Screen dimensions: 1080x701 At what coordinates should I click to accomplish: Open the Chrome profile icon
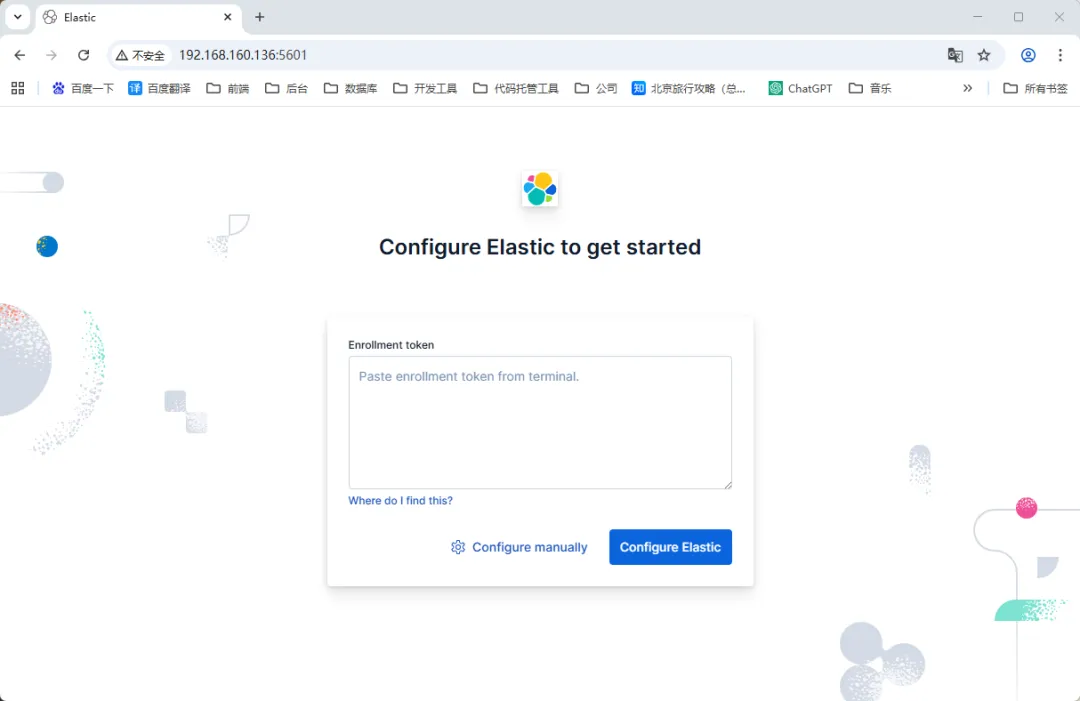pyautogui.click(x=1028, y=55)
